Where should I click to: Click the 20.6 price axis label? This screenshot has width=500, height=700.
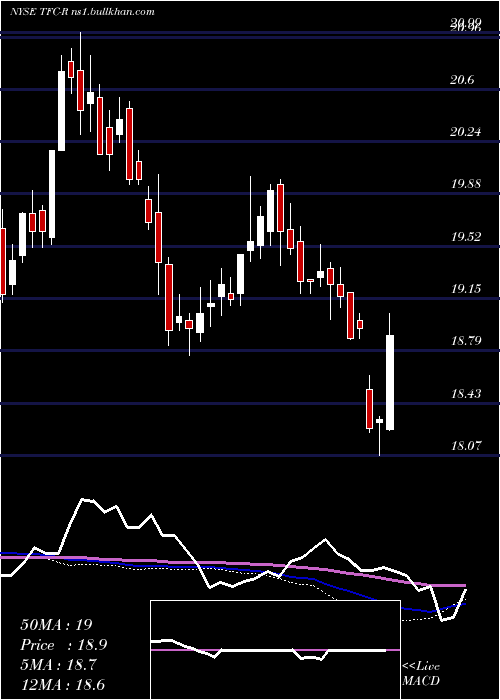(462, 80)
